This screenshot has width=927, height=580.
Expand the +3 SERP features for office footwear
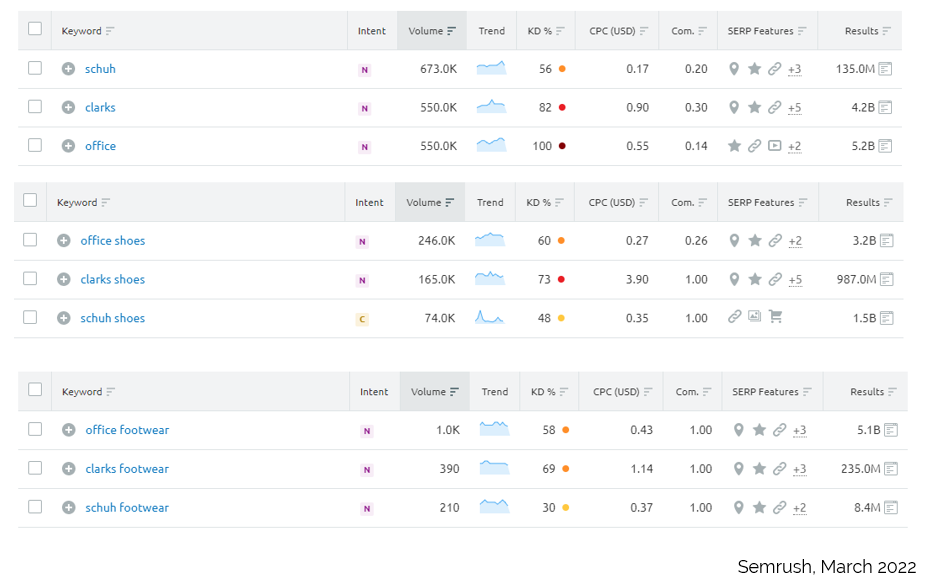(799, 431)
